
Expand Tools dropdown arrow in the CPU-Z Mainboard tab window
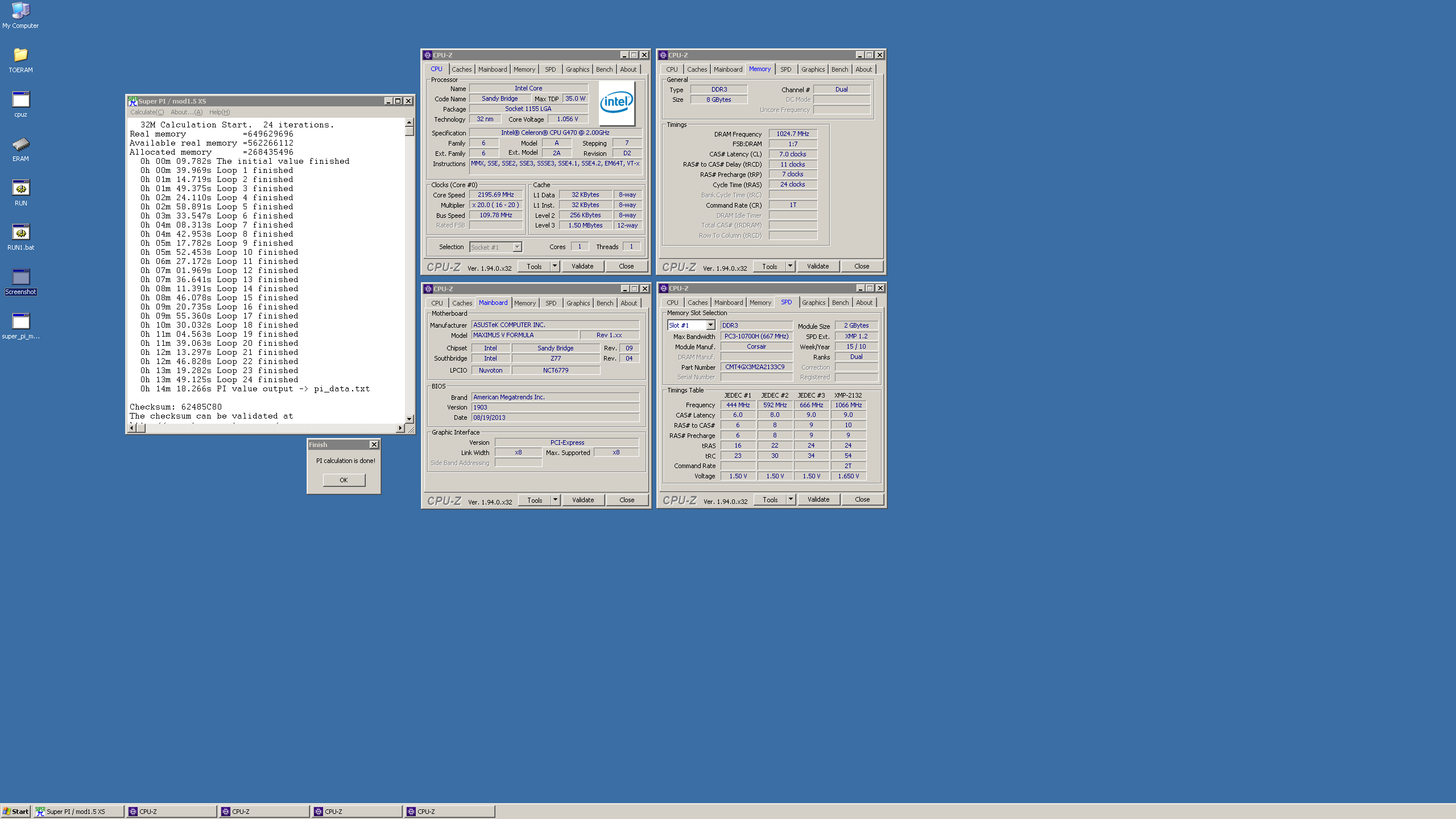555,500
